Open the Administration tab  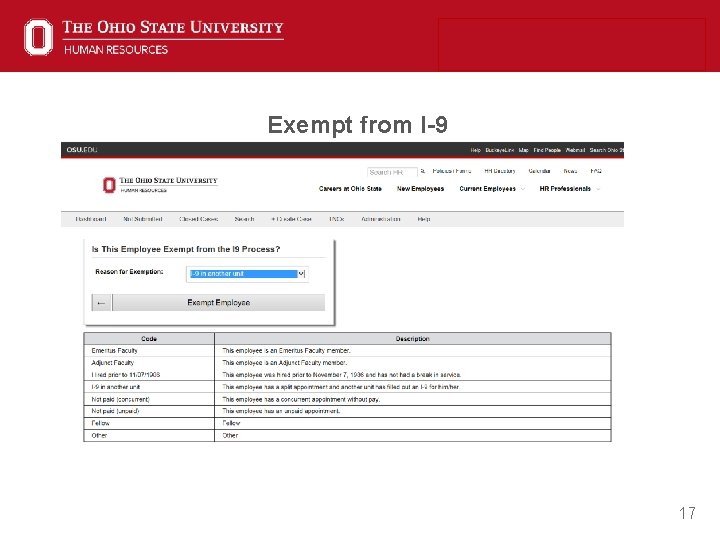coord(381,219)
